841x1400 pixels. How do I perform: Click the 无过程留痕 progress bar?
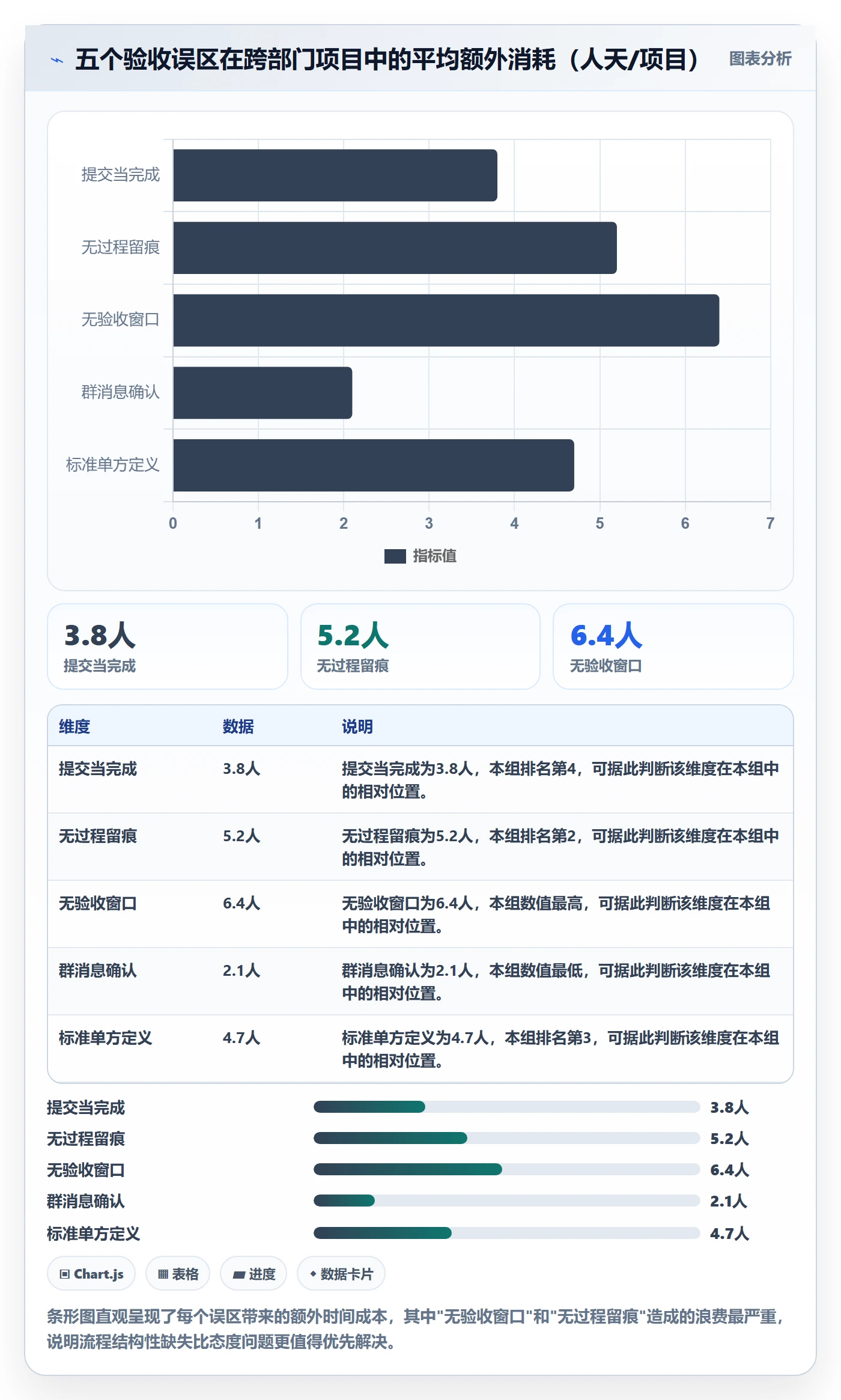click(x=507, y=1138)
